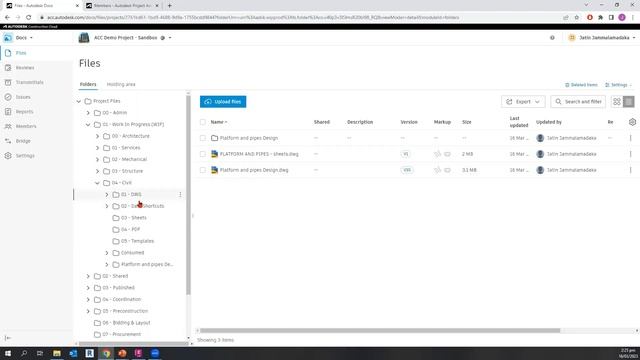The width and height of the screenshot is (640, 360).
Task: Open the Export button menu
Action: tap(523, 102)
